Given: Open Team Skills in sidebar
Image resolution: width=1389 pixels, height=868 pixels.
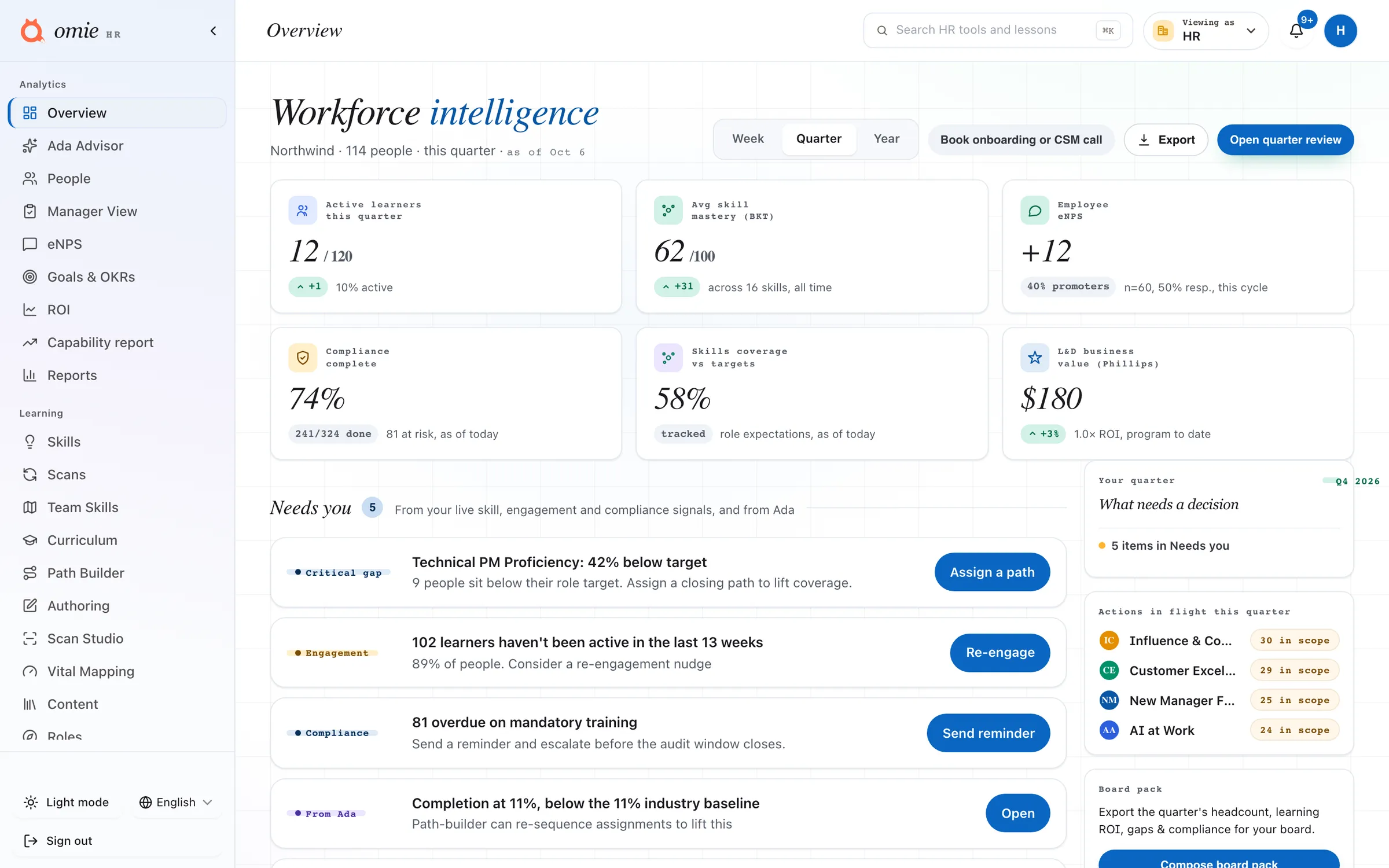Looking at the screenshot, I should (x=117, y=507).
